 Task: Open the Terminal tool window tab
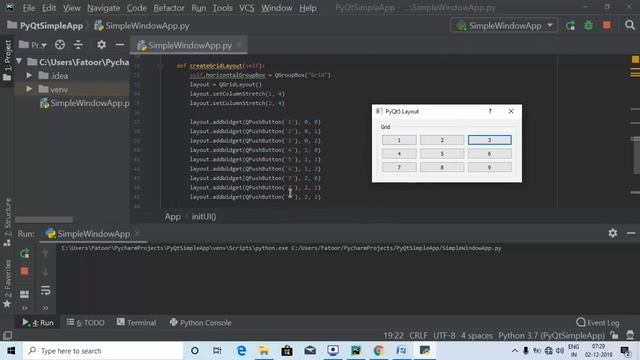(x=136, y=323)
